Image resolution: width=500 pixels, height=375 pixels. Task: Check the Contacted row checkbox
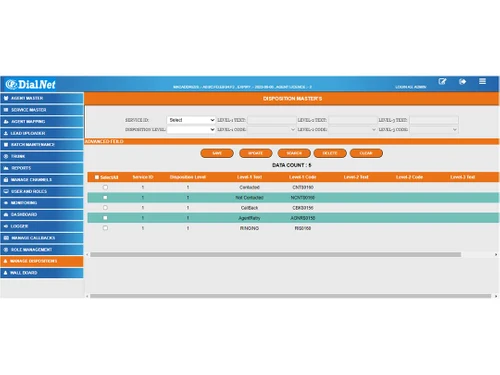click(105, 187)
